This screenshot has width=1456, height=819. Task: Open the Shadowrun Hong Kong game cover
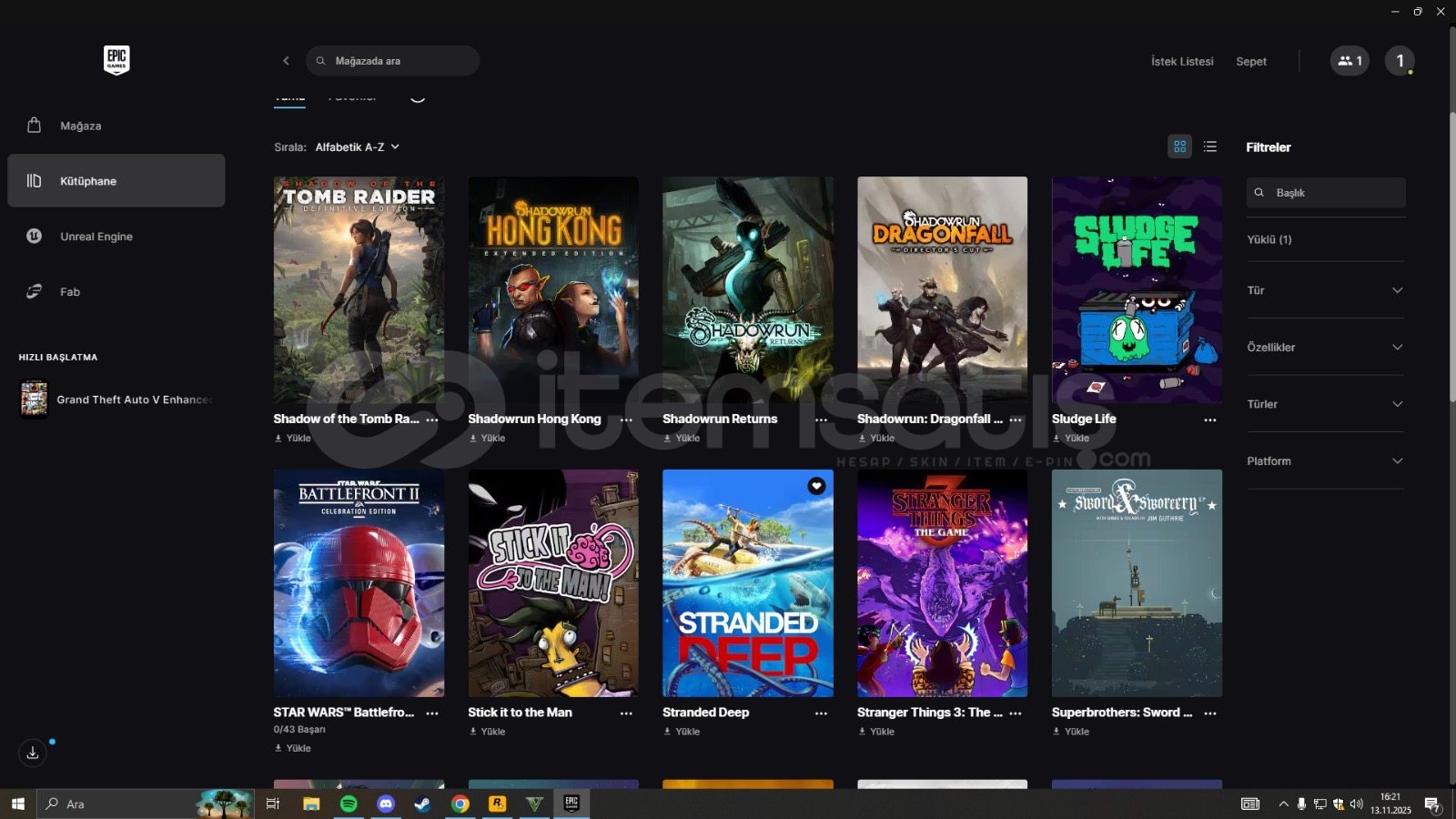point(553,289)
